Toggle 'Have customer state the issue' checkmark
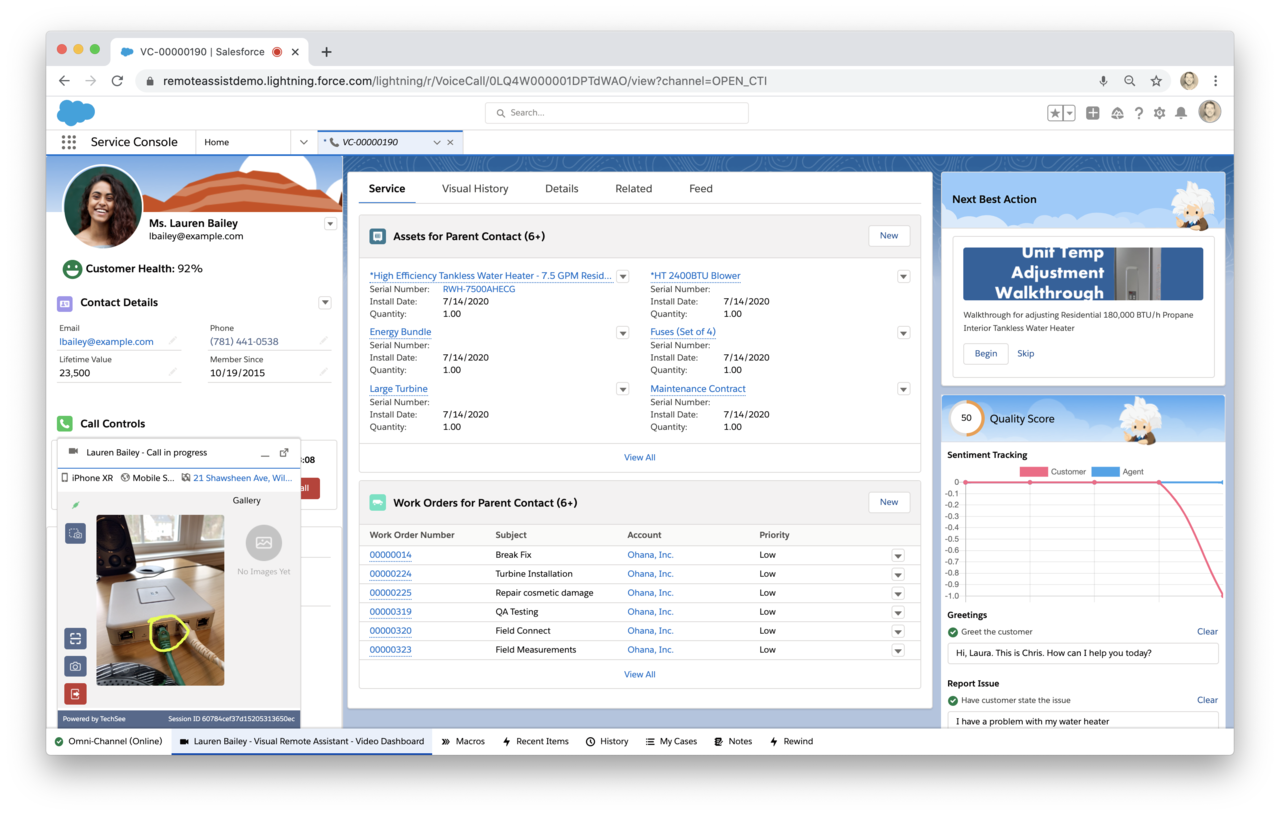This screenshot has width=1280, height=816. click(953, 700)
